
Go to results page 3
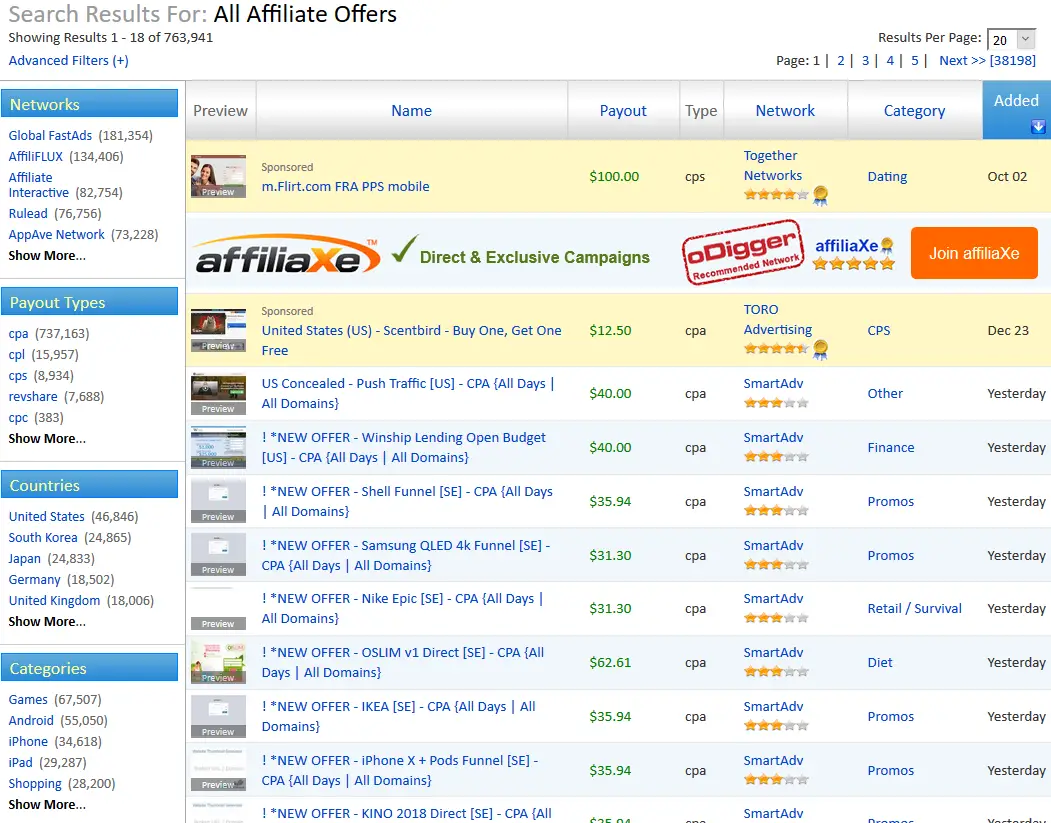[865, 60]
